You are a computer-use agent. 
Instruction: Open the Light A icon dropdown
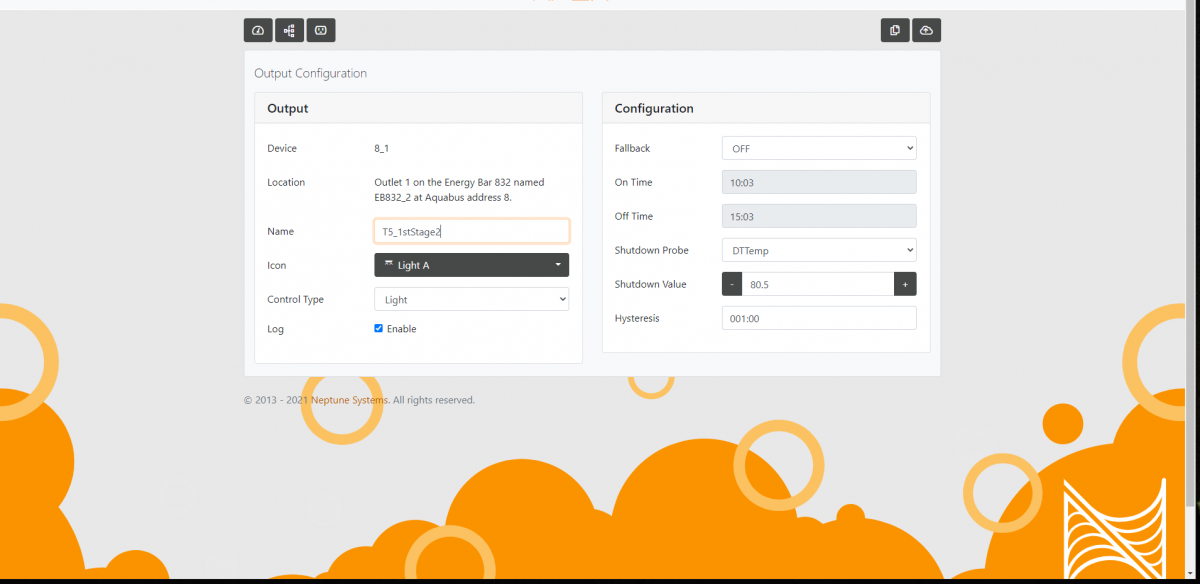tap(472, 265)
